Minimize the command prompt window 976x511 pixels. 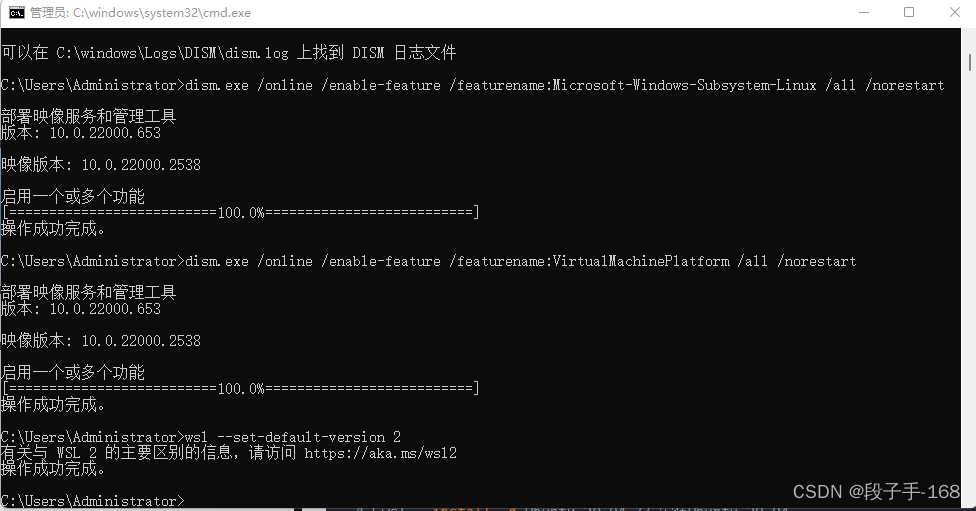click(x=864, y=12)
